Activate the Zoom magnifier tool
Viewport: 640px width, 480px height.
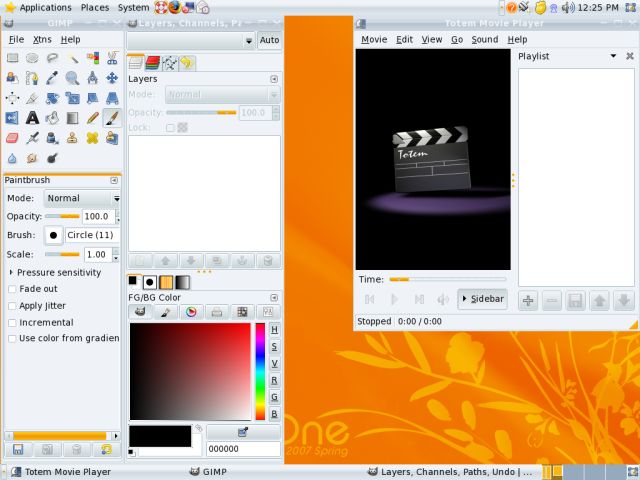pos(72,78)
